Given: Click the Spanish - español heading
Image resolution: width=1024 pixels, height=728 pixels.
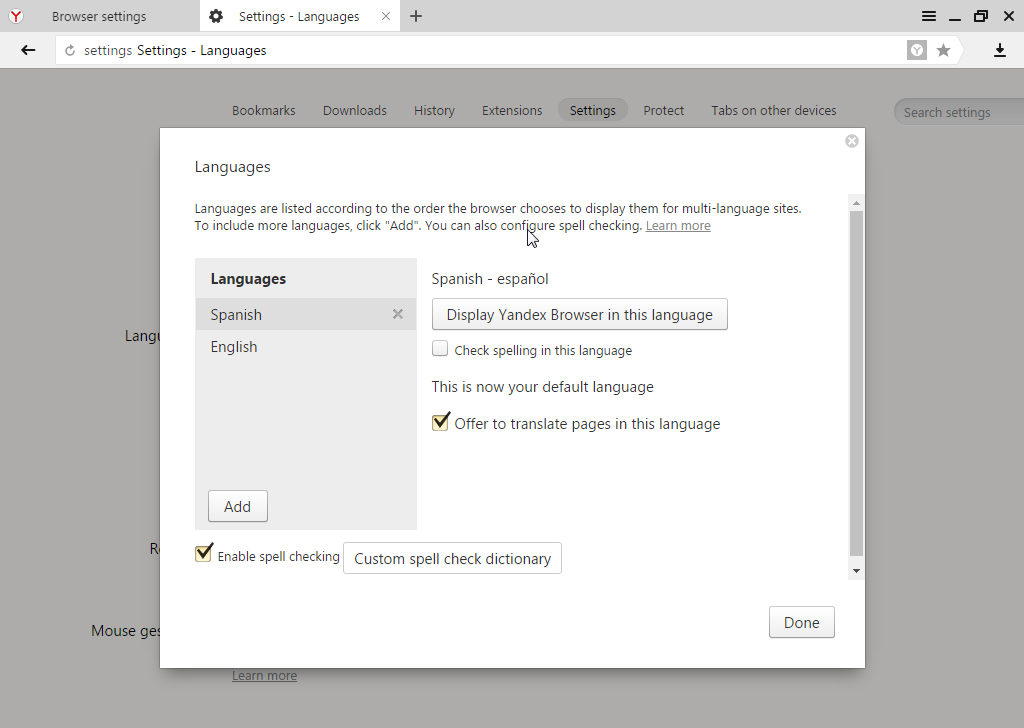Looking at the screenshot, I should (490, 279).
